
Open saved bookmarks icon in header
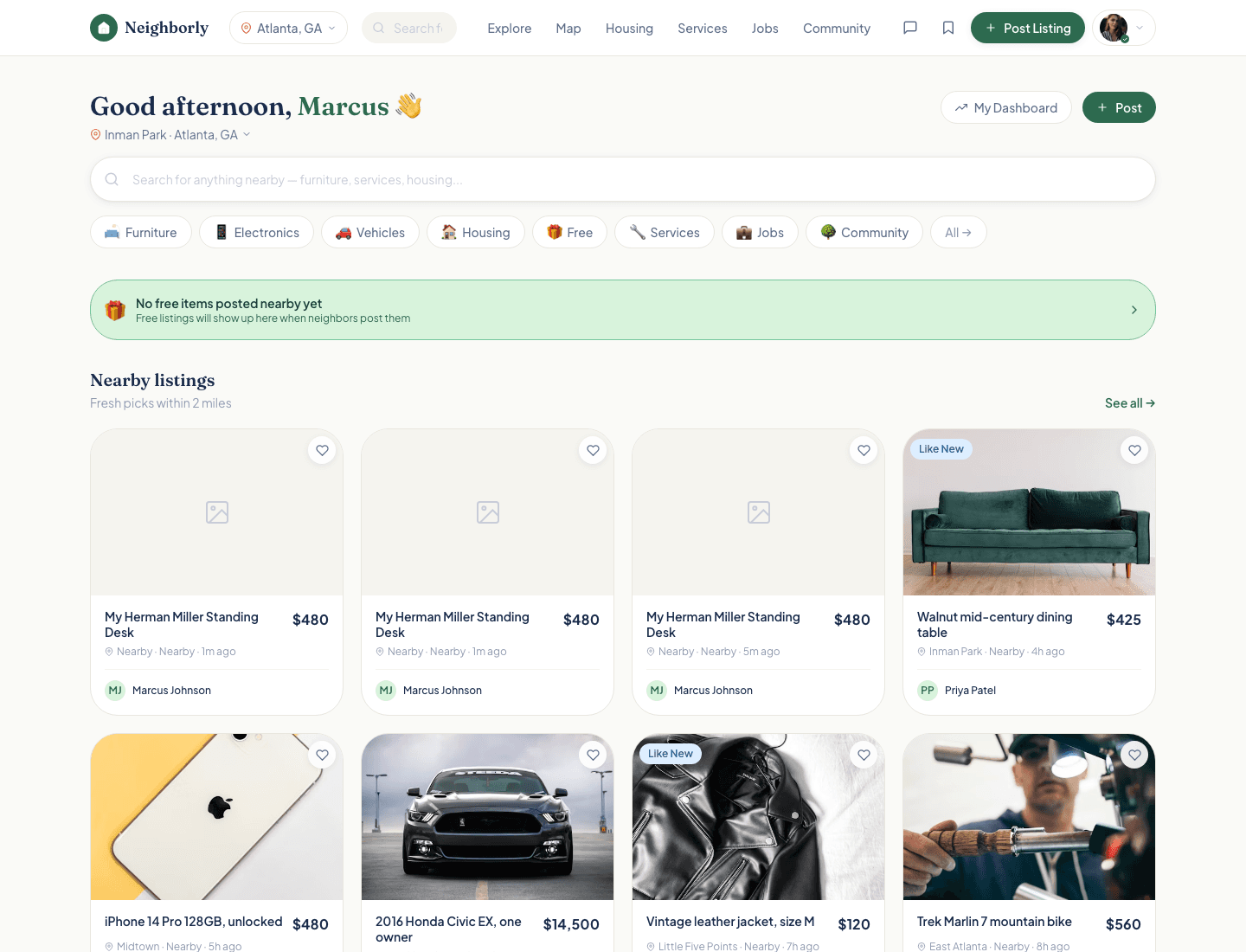(948, 28)
